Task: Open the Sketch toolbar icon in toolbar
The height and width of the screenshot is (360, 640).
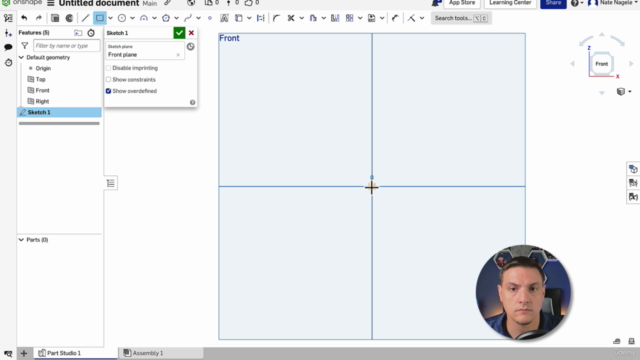Action: (x=55, y=18)
